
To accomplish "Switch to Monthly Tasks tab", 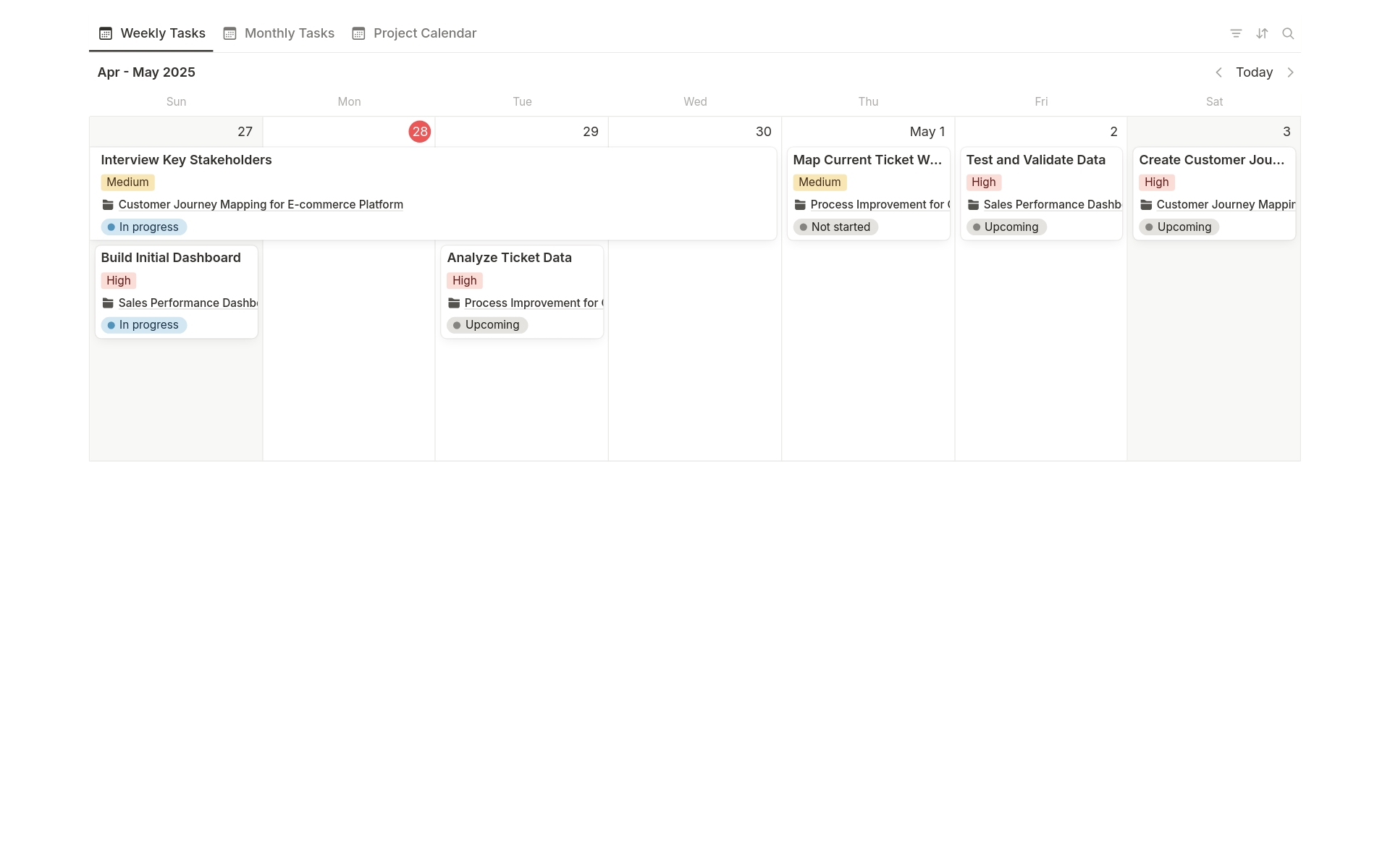I will pos(289,33).
